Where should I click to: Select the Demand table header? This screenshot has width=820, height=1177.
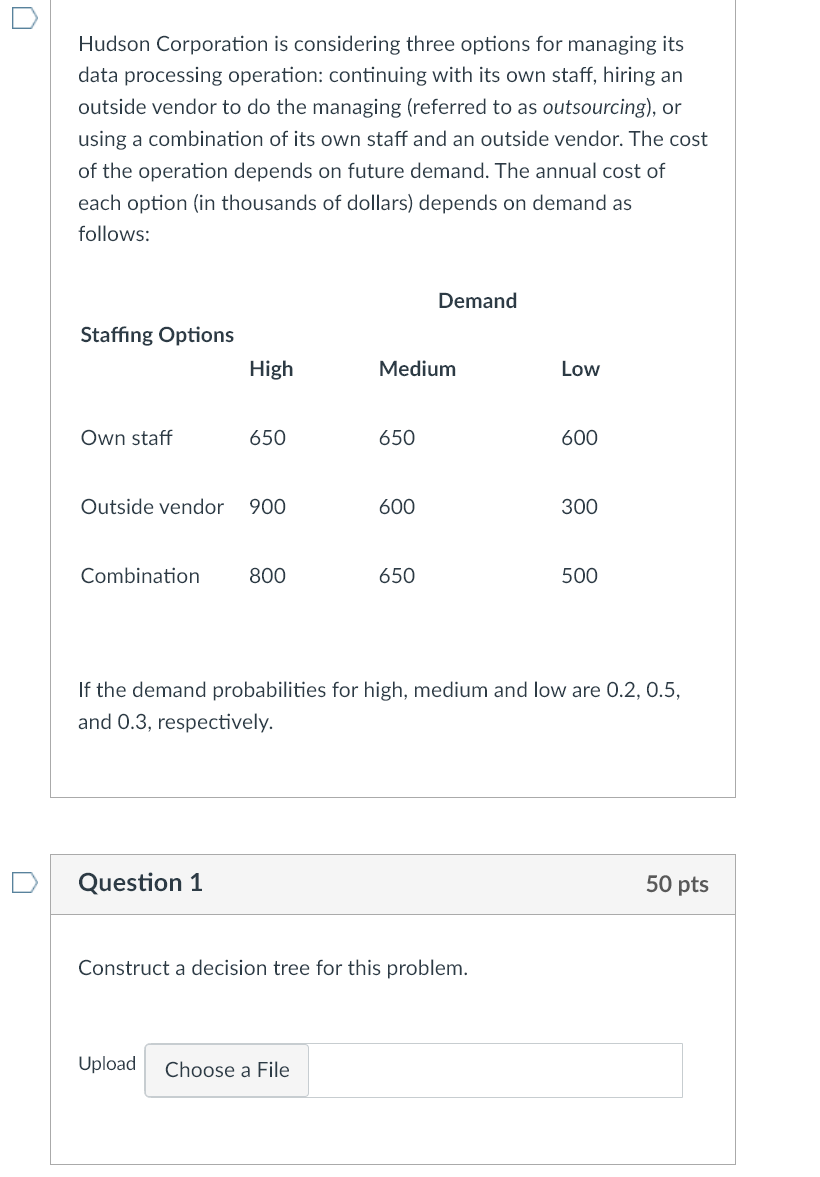click(x=477, y=301)
